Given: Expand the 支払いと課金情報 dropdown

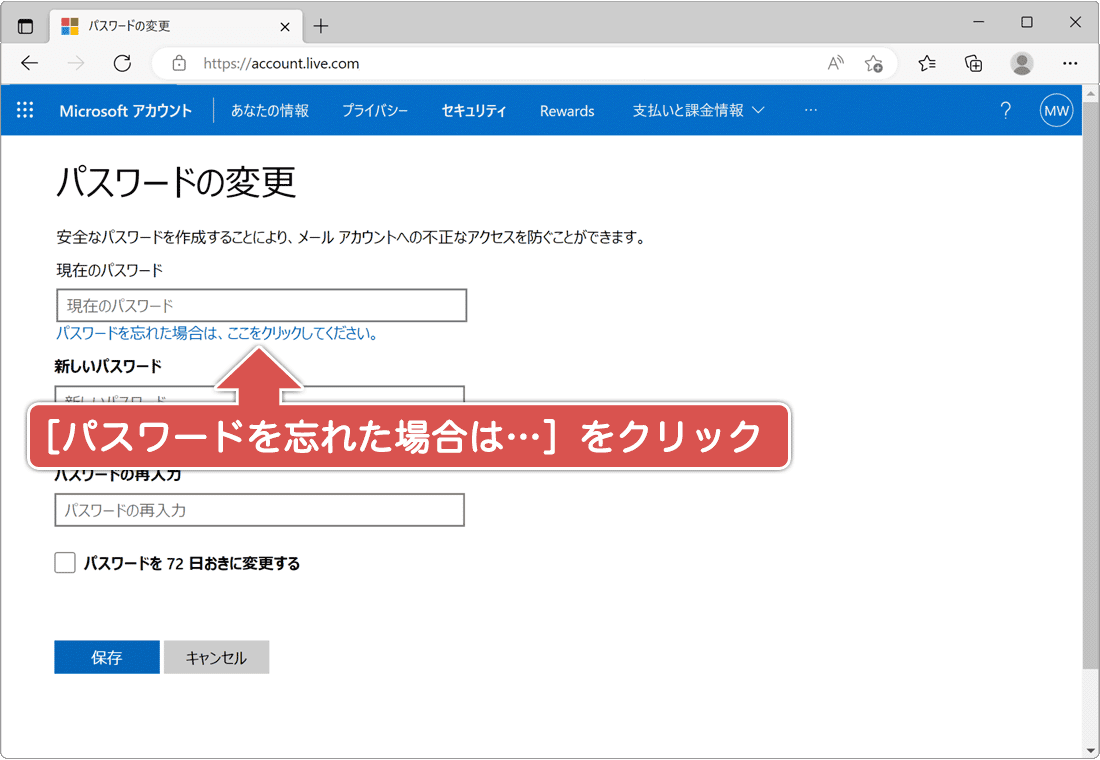Looking at the screenshot, I should (698, 111).
